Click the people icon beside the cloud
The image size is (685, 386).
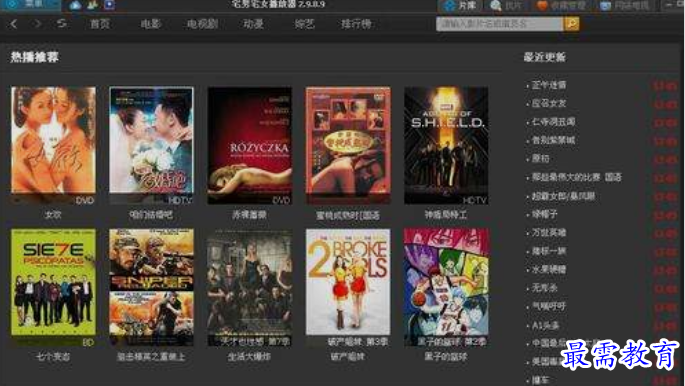[x=93, y=5]
